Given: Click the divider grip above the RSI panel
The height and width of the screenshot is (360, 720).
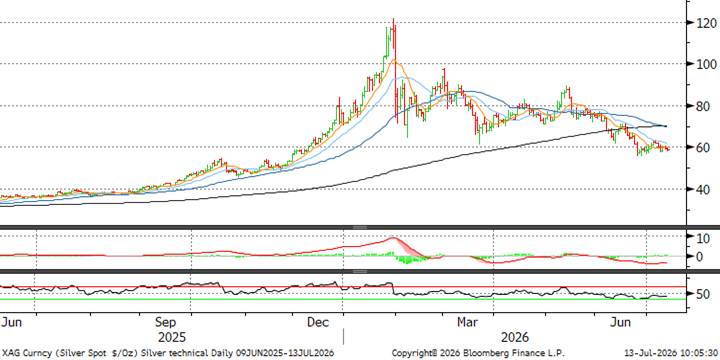Looking at the screenshot, I should pos(360,272).
